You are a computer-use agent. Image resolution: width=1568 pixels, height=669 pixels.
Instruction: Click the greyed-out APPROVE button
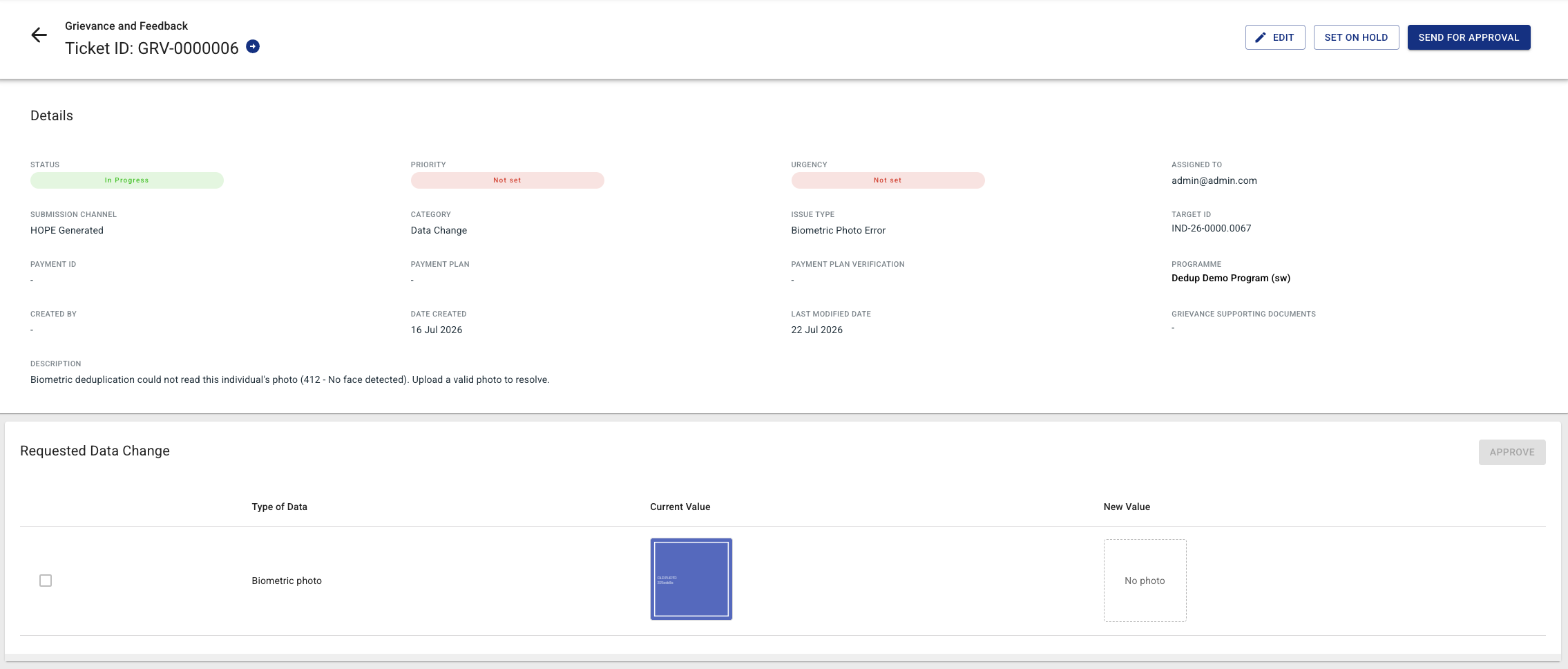coord(1511,452)
